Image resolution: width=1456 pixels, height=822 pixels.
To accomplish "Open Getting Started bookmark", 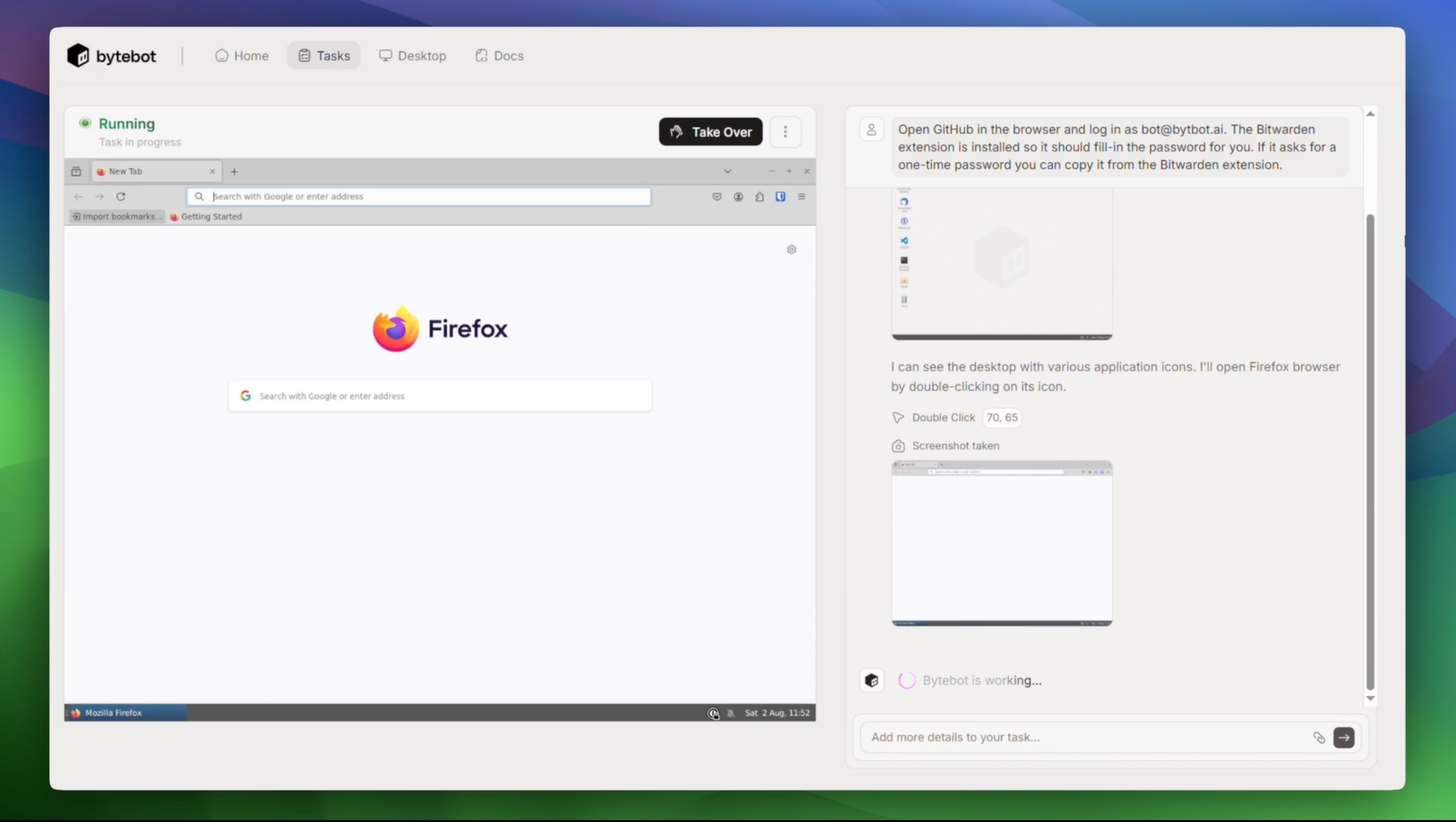I will tap(206, 216).
